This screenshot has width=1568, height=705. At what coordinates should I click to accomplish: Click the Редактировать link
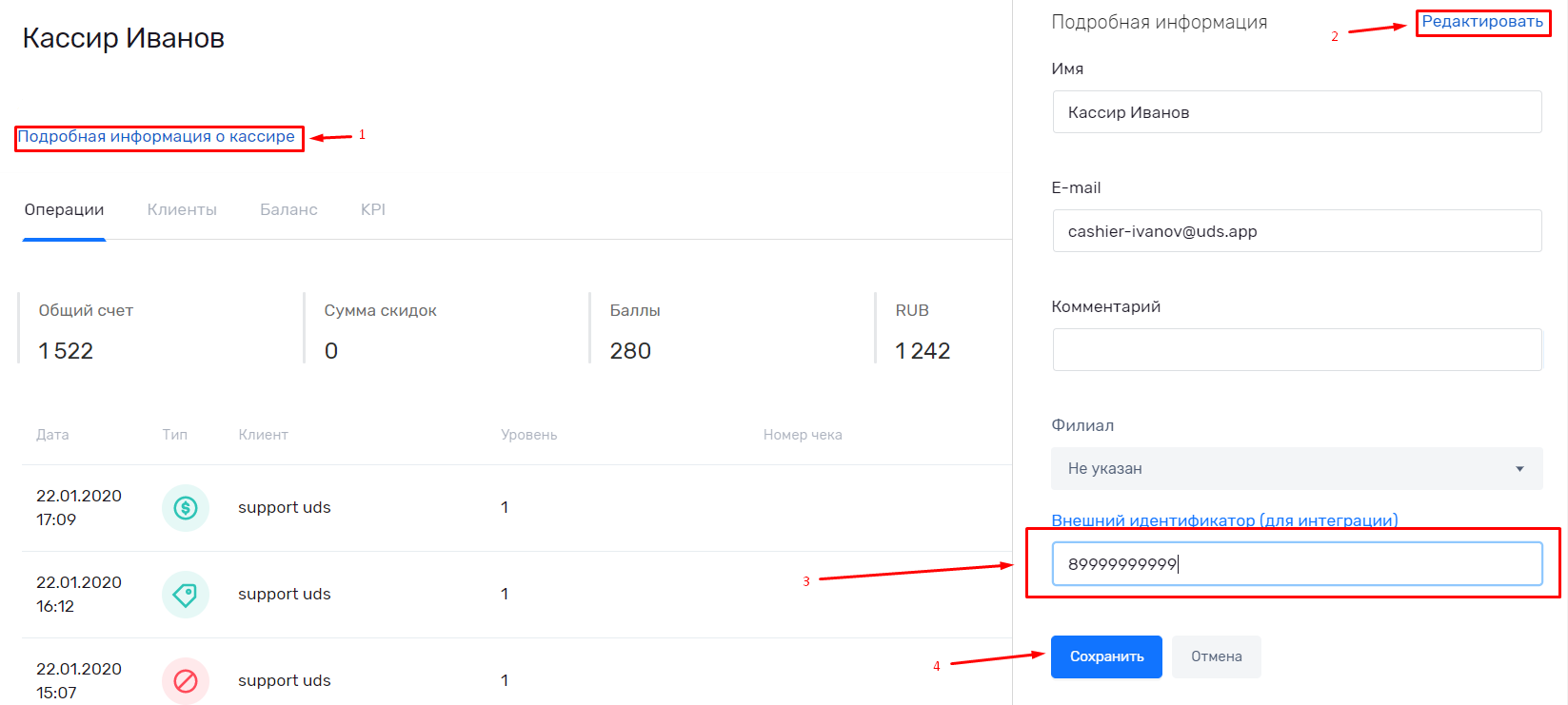(1482, 22)
